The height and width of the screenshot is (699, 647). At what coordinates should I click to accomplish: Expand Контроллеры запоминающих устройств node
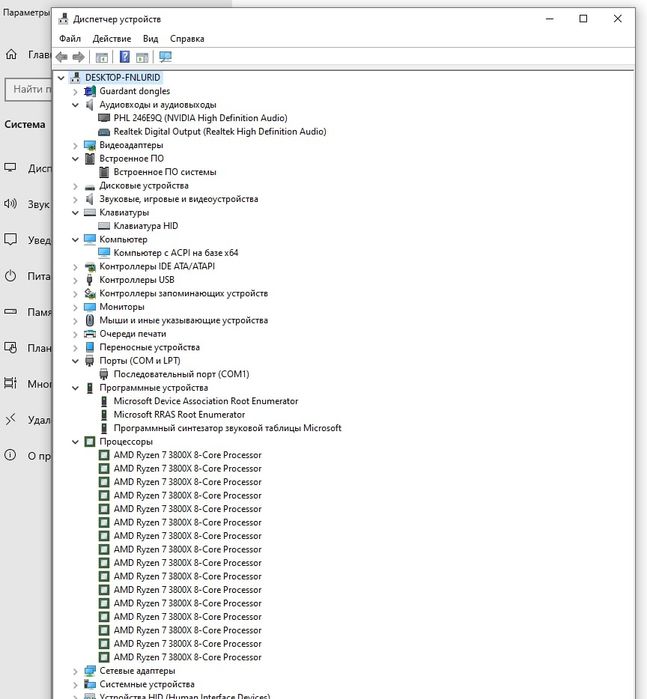(75, 294)
